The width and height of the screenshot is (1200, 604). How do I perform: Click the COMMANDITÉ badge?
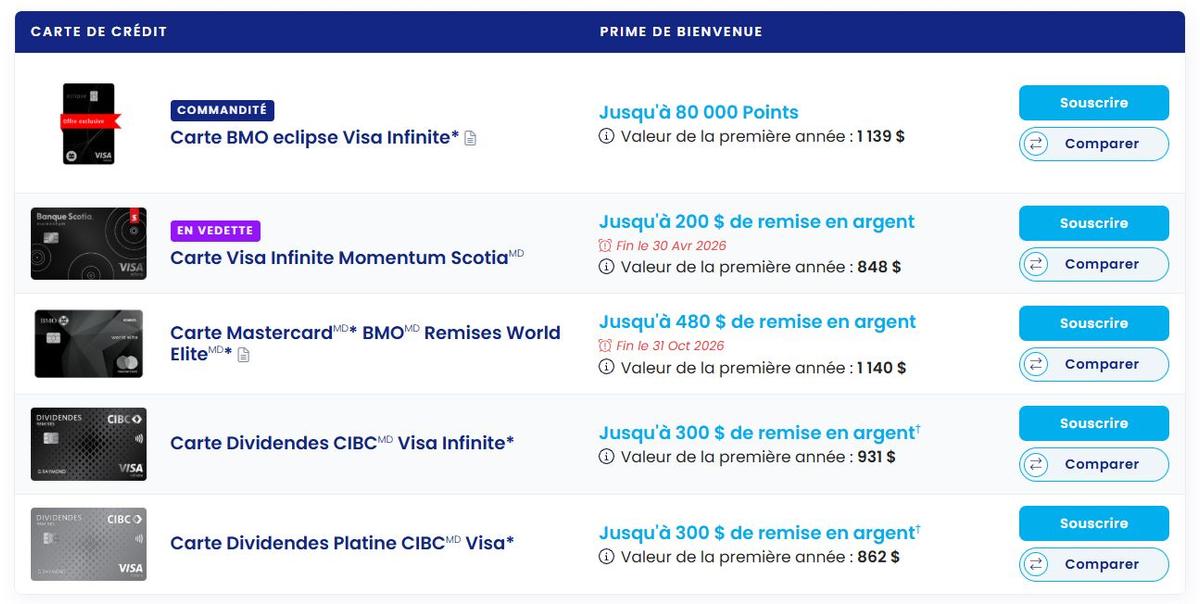221,108
